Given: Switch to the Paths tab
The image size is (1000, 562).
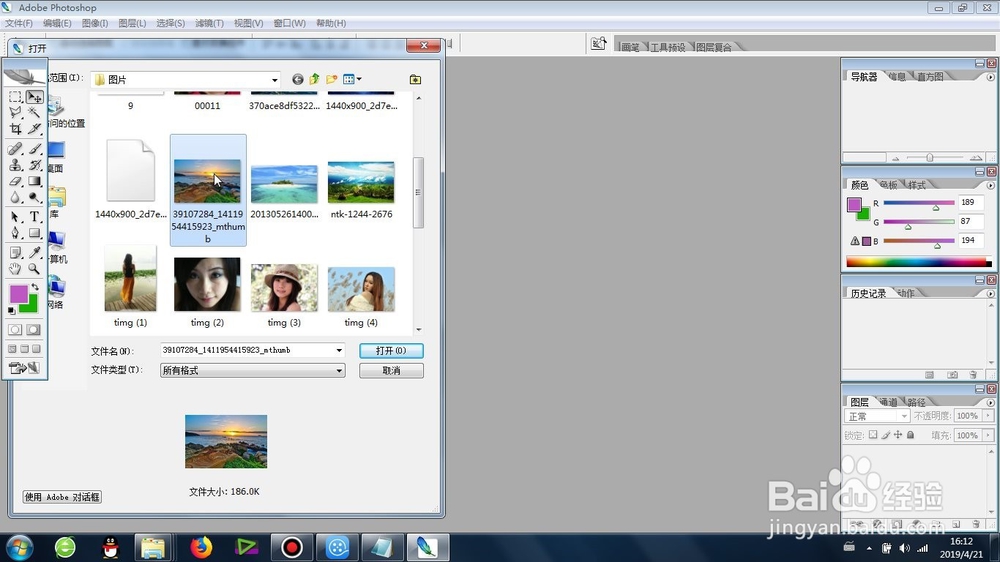Looking at the screenshot, I should click(916, 402).
